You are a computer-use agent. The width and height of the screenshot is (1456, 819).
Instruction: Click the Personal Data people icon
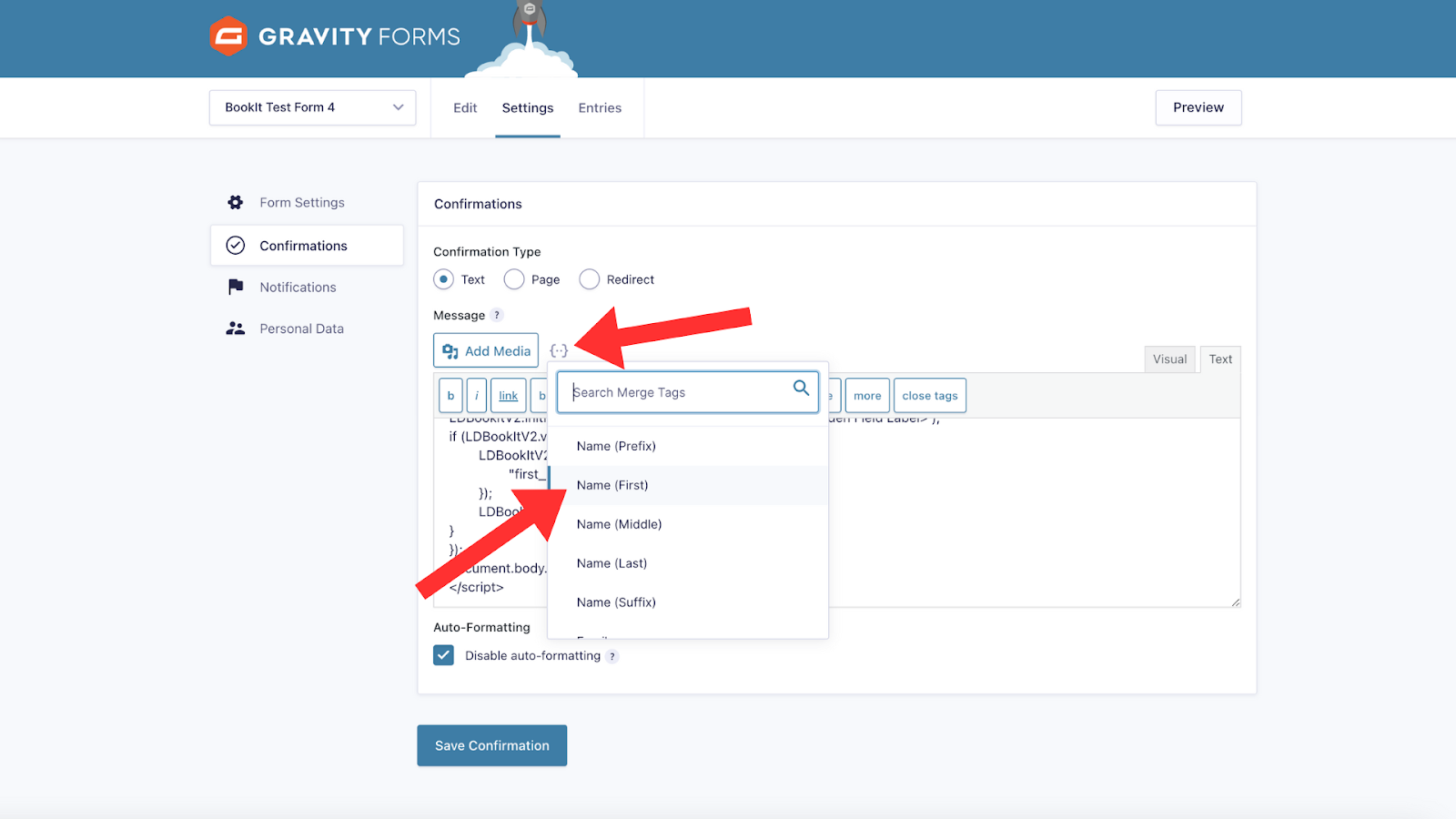(x=236, y=329)
